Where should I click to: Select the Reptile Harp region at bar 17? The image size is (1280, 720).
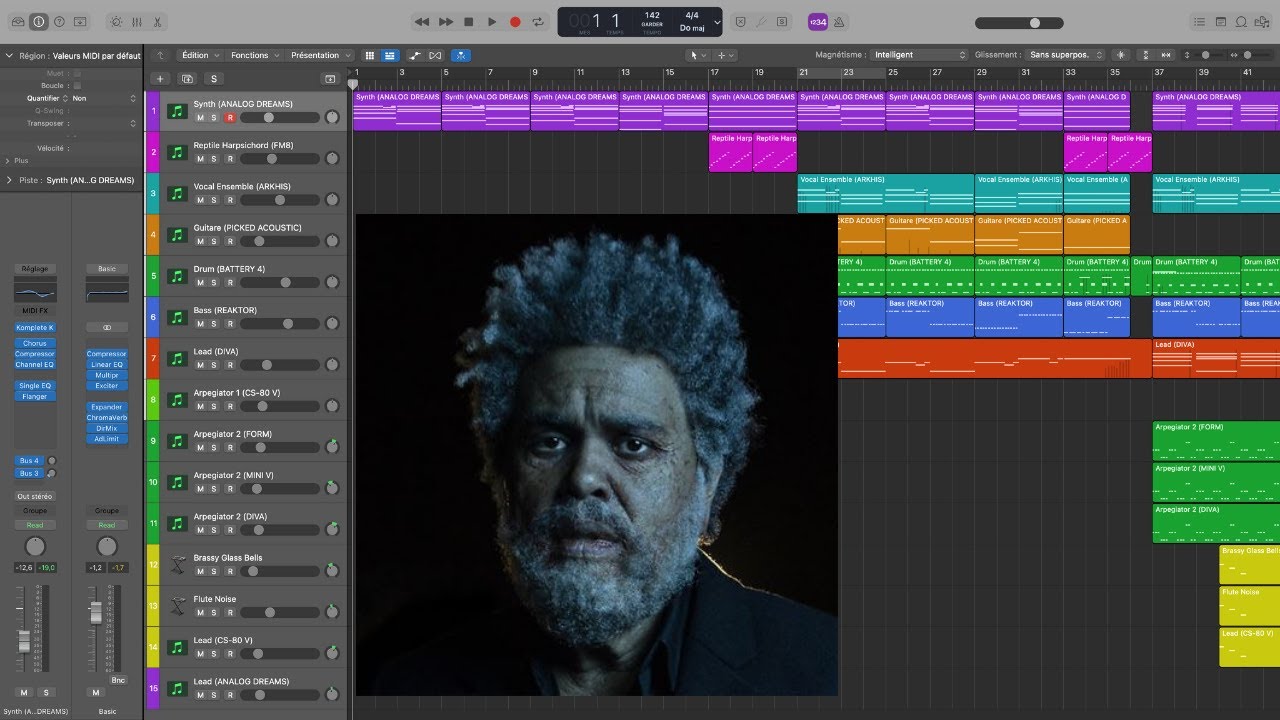click(x=730, y=152)
